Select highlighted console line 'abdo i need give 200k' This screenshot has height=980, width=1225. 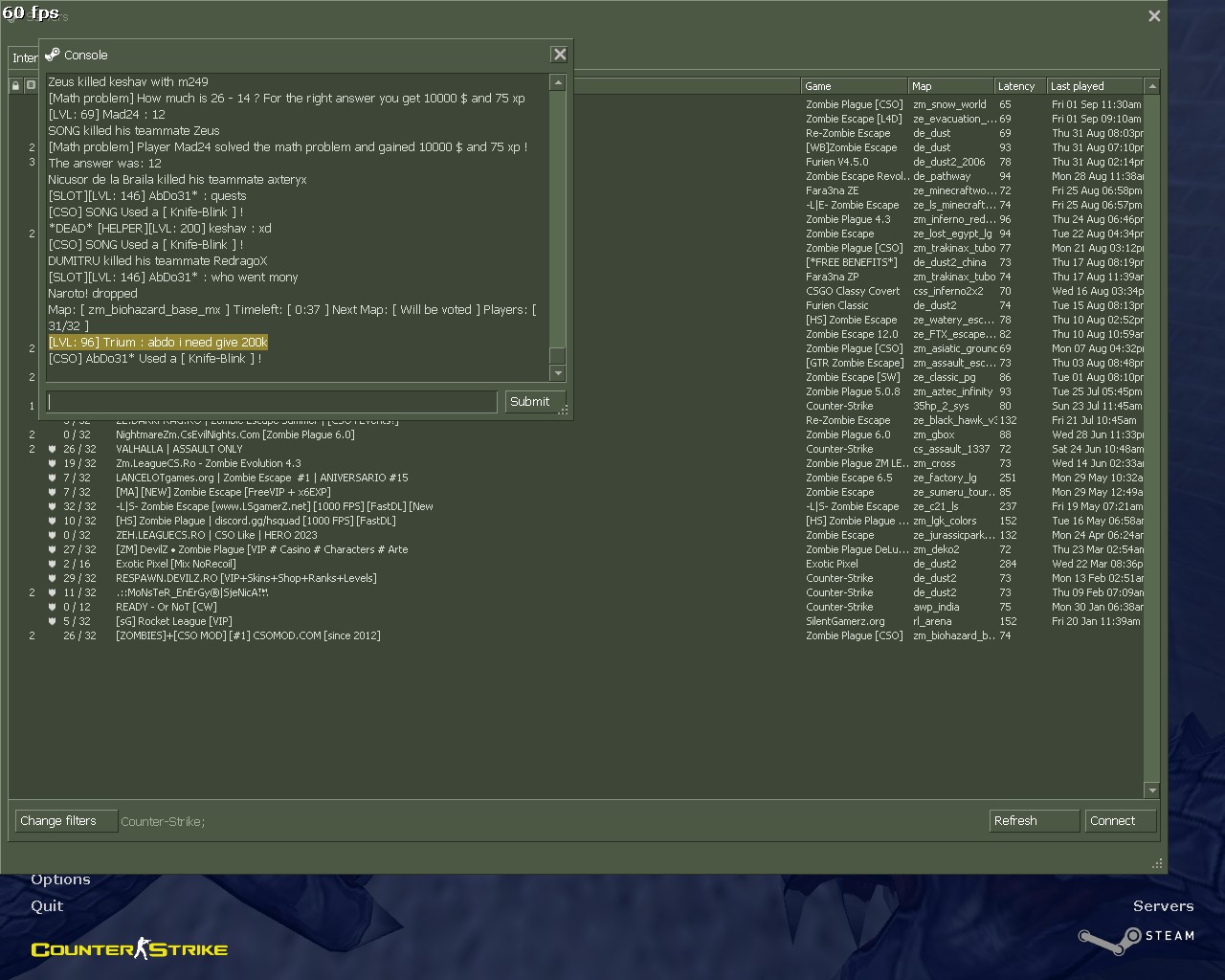[x=158, y=343]
